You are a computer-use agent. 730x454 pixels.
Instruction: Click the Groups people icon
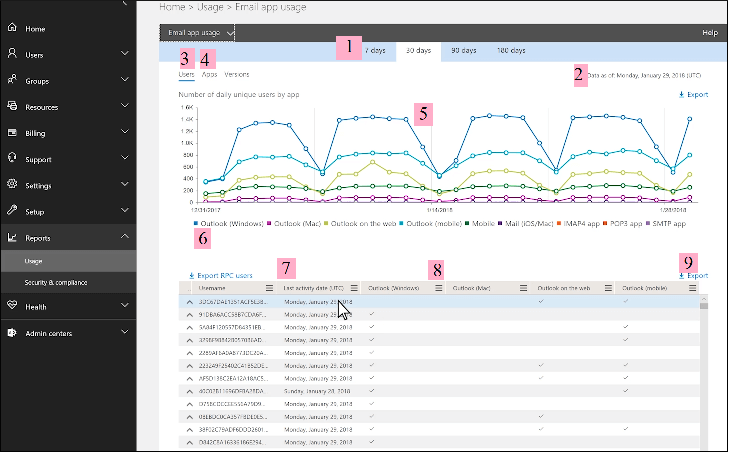coord(12,80)
